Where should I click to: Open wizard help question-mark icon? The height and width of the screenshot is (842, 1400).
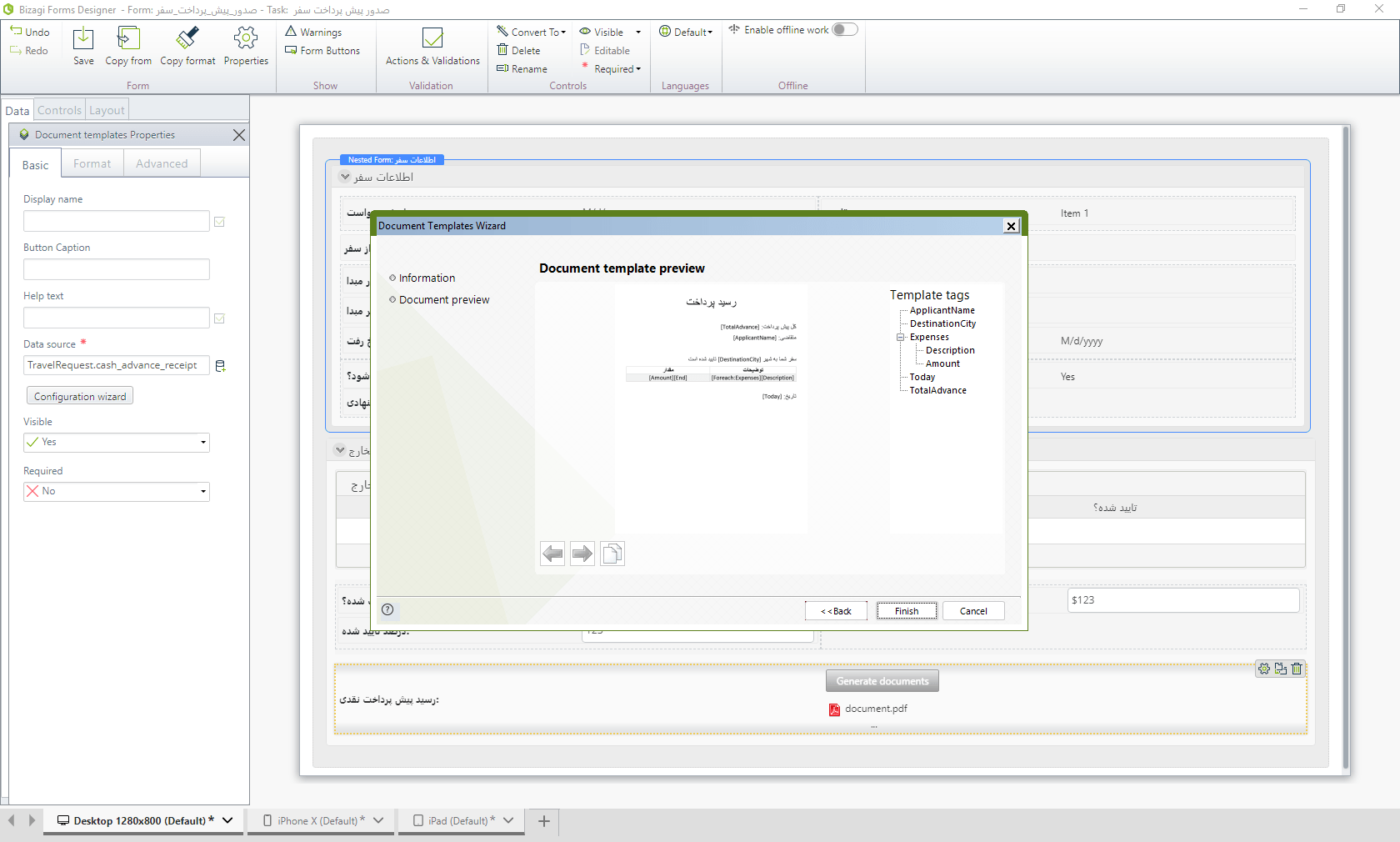point(387,609)
